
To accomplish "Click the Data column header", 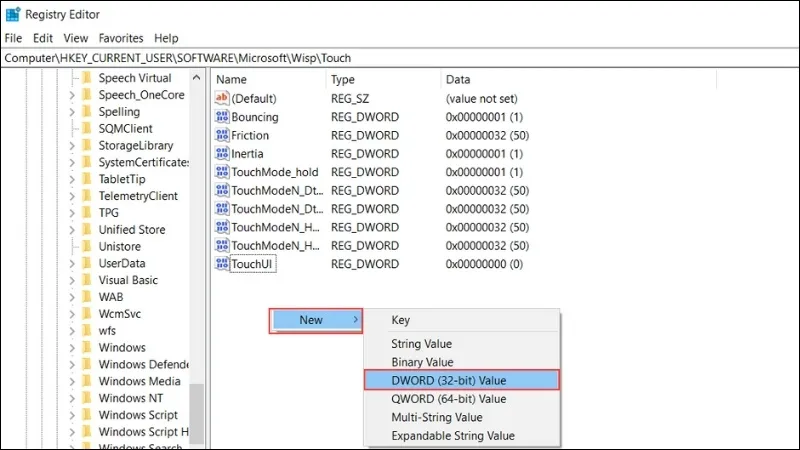I will pyautogui.click(x=458, y=79).
